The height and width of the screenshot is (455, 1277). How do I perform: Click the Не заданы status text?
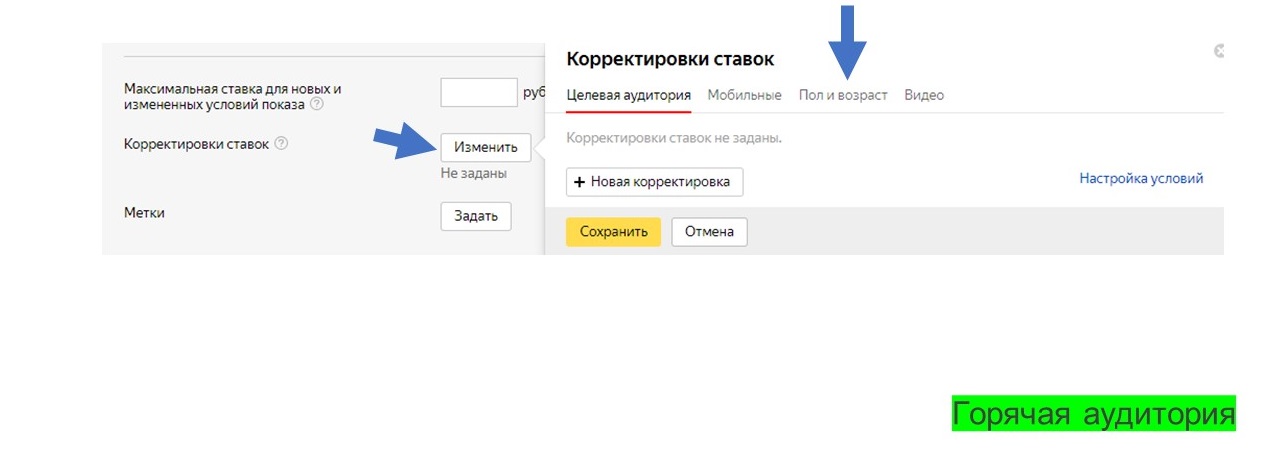(x=473, y=173)
